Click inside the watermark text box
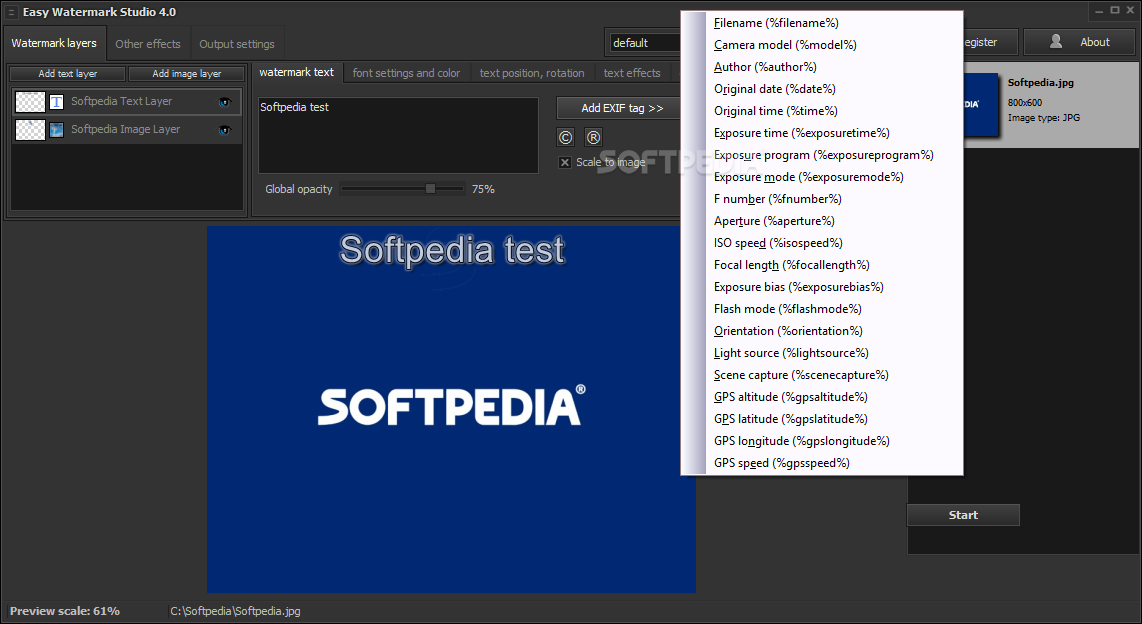The width and height of the screenshot is (1142, 624). 398,135
